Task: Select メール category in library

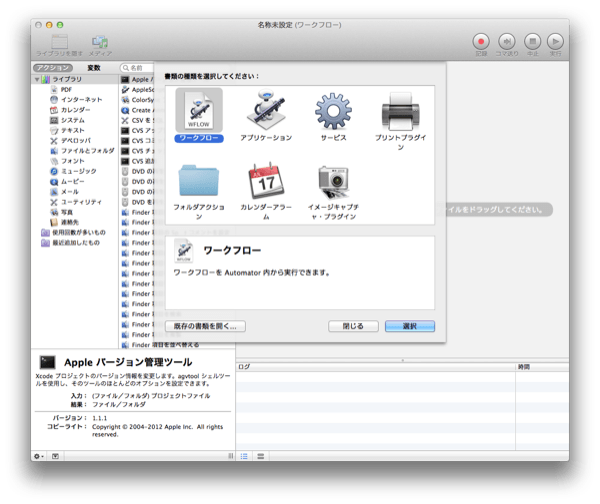Action: [x=70, y=191]
